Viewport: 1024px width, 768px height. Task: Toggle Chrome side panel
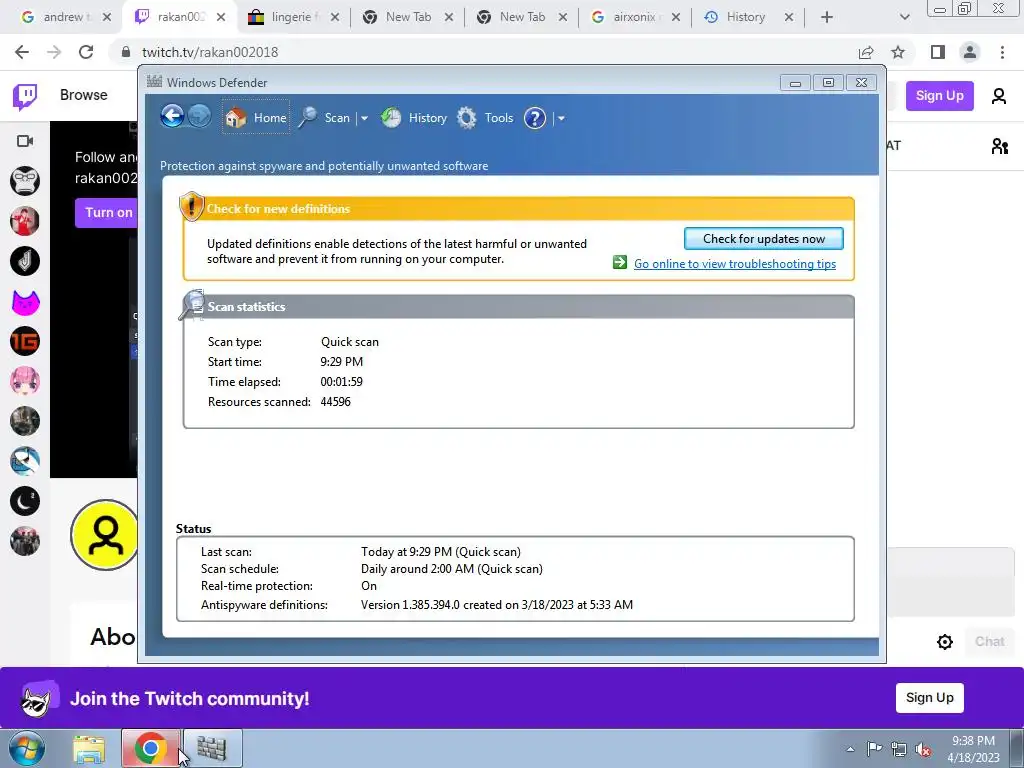(x=938, y=52)
